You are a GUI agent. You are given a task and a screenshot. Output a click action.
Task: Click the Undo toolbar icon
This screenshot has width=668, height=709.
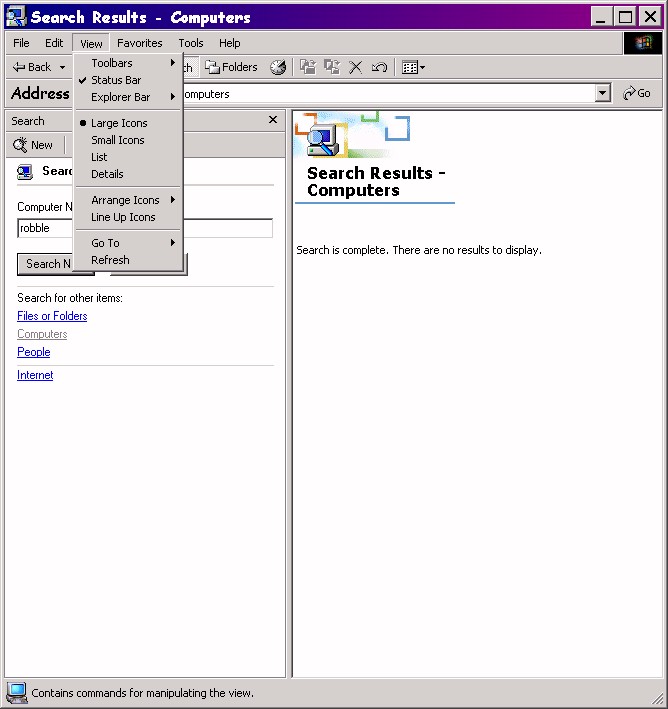pos(379,67)
